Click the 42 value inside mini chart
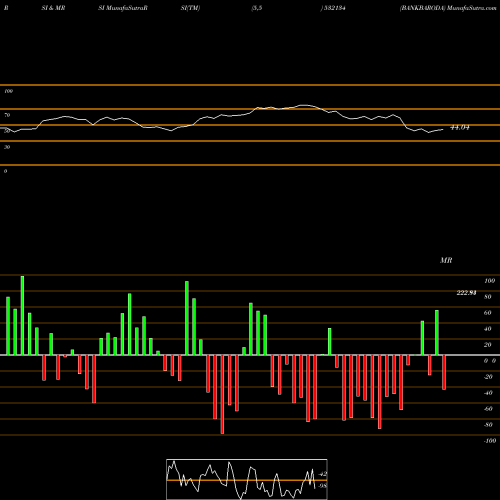 point(323,474)
